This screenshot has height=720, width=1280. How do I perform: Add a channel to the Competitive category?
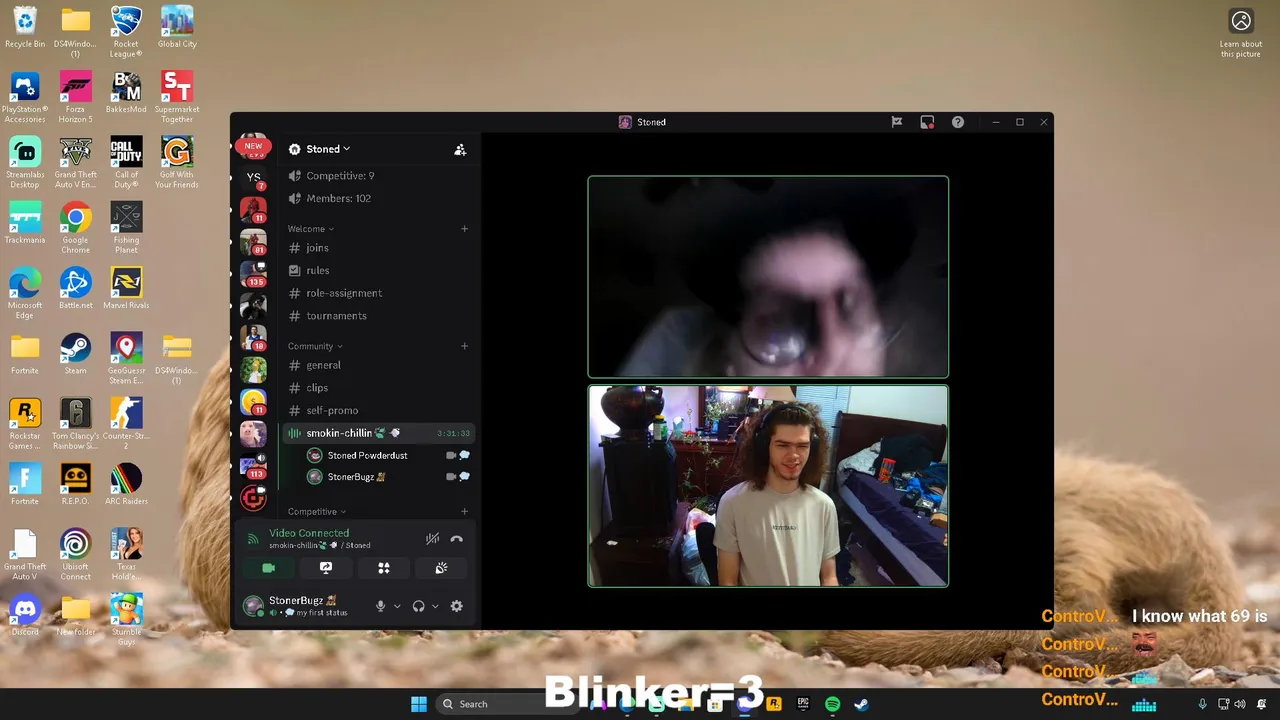coord(464,512)
